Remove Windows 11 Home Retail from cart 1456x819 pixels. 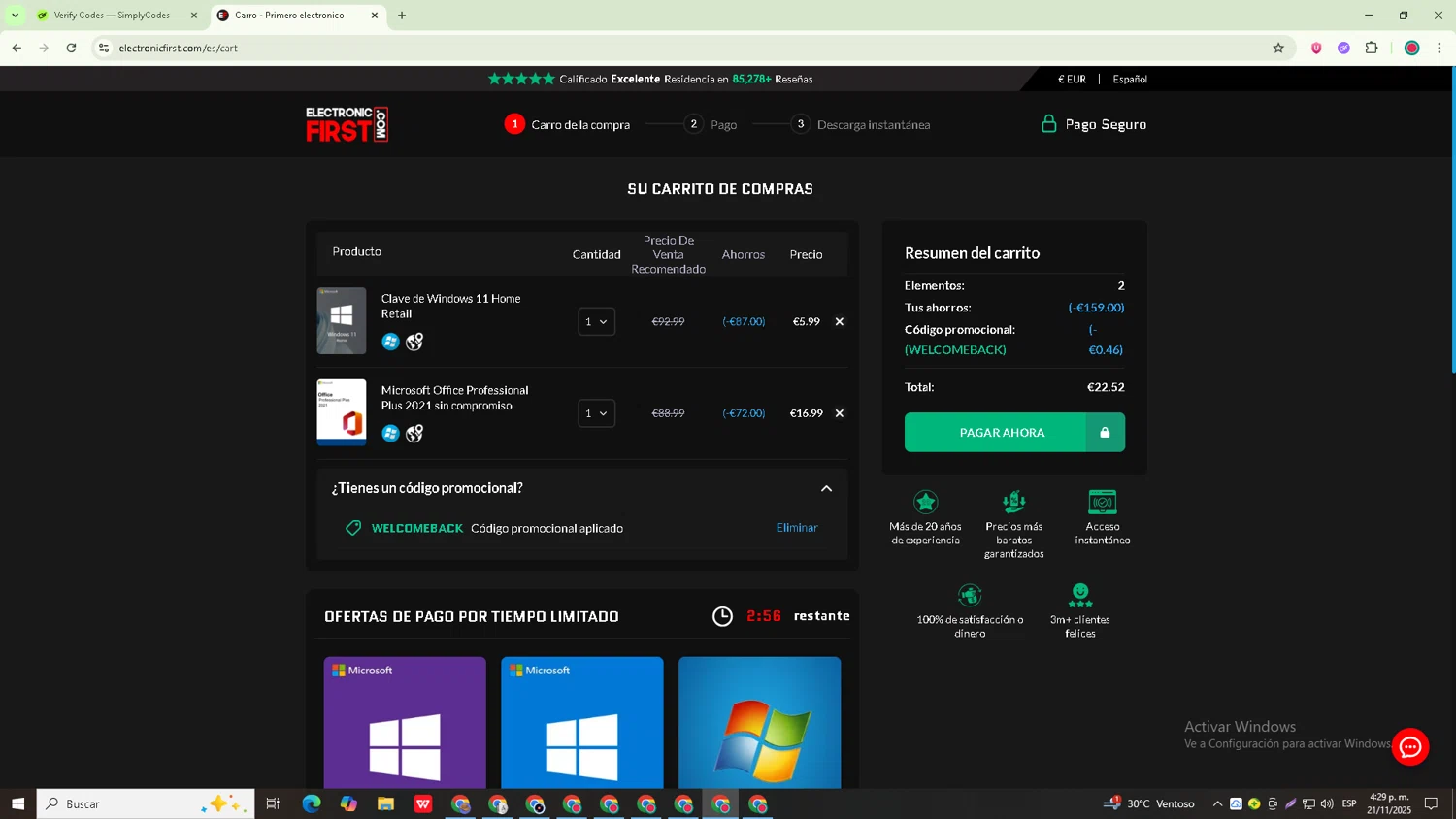840,321
